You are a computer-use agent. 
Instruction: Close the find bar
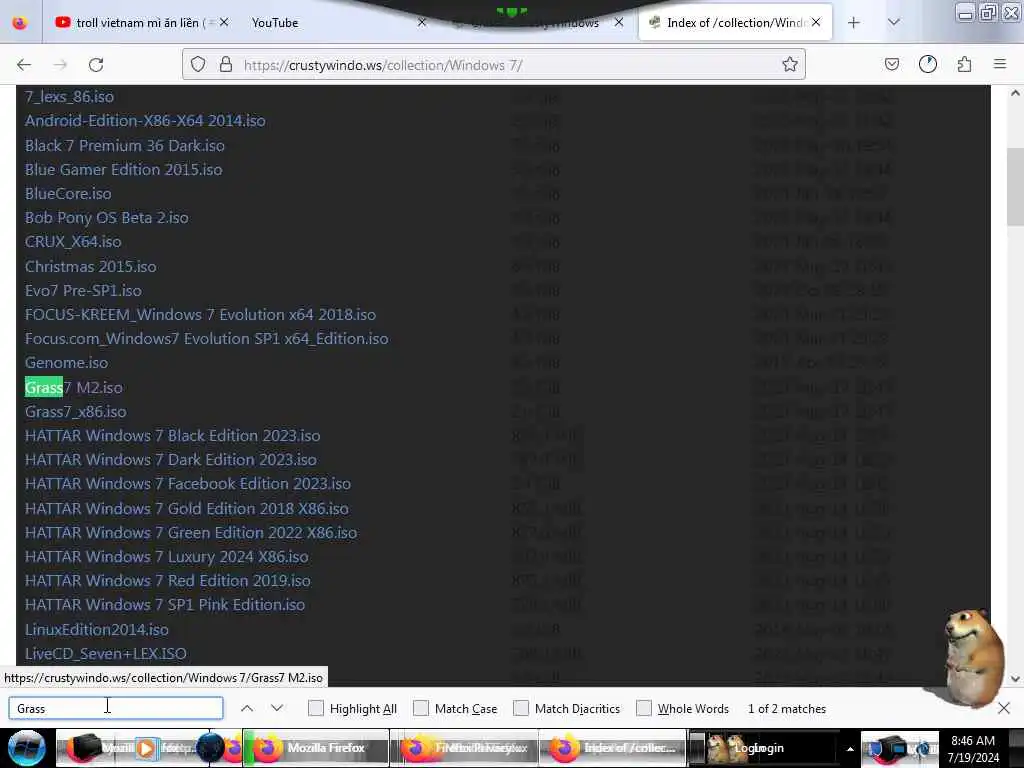pos(1004,708)
